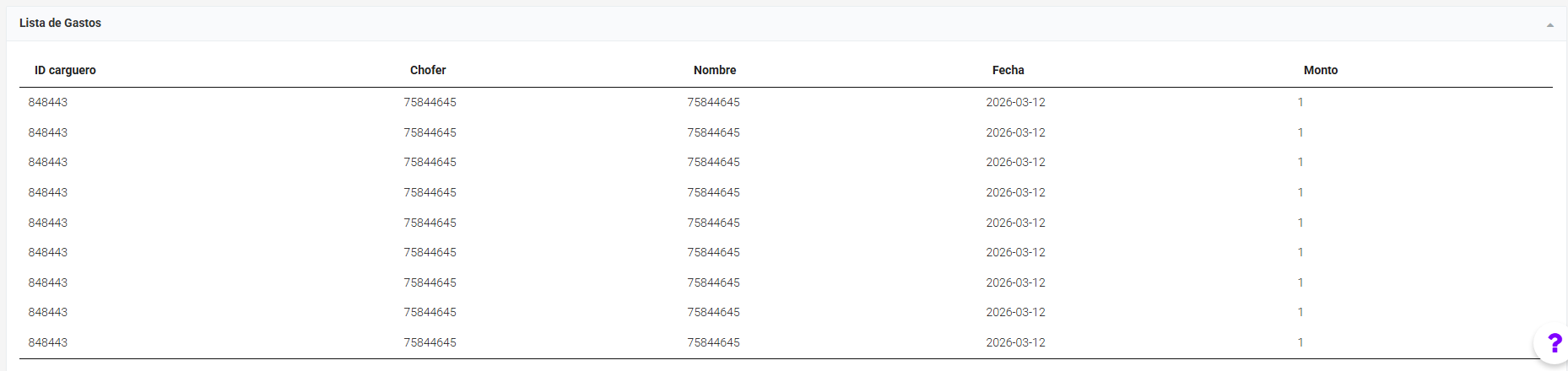1568x371 pixels.
Task: Sort by the ID carguero column header
Action: click(x=65, y=70)
